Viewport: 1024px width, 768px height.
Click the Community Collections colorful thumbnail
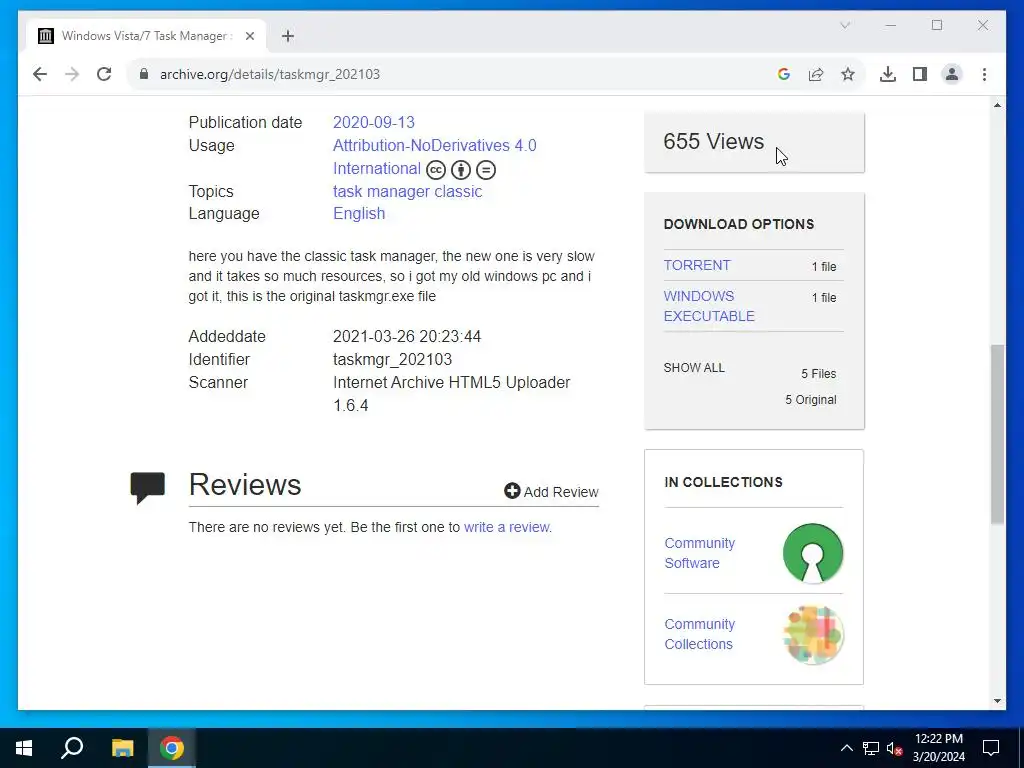pyautogui.click(x=813, y=634)
